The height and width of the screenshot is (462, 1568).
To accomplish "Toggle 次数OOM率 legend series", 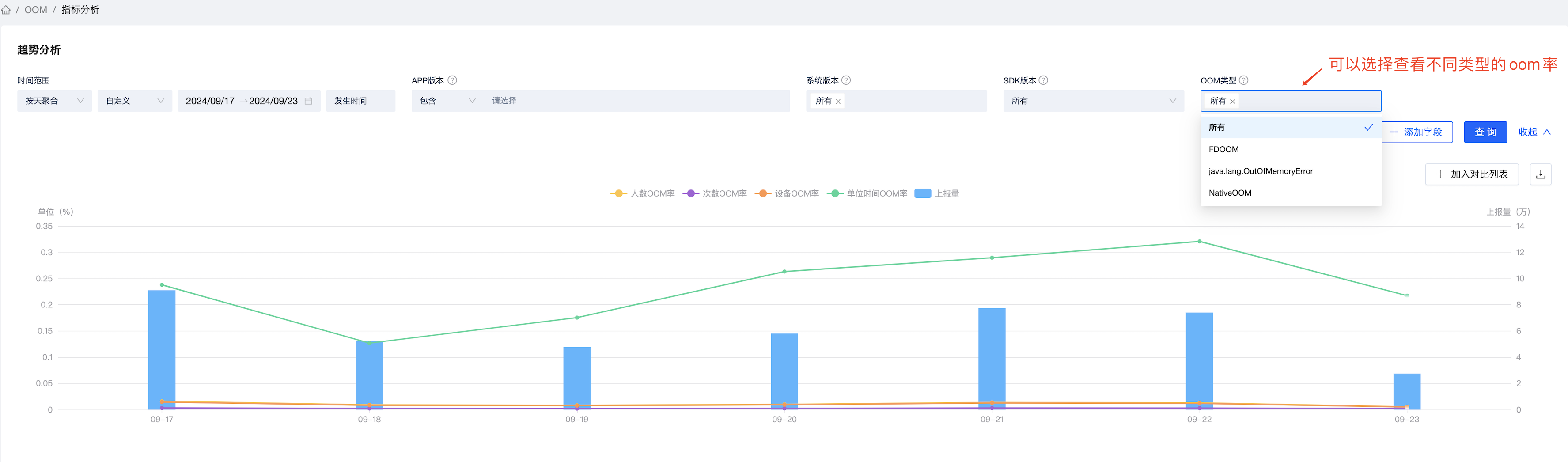I will (715, 193).
